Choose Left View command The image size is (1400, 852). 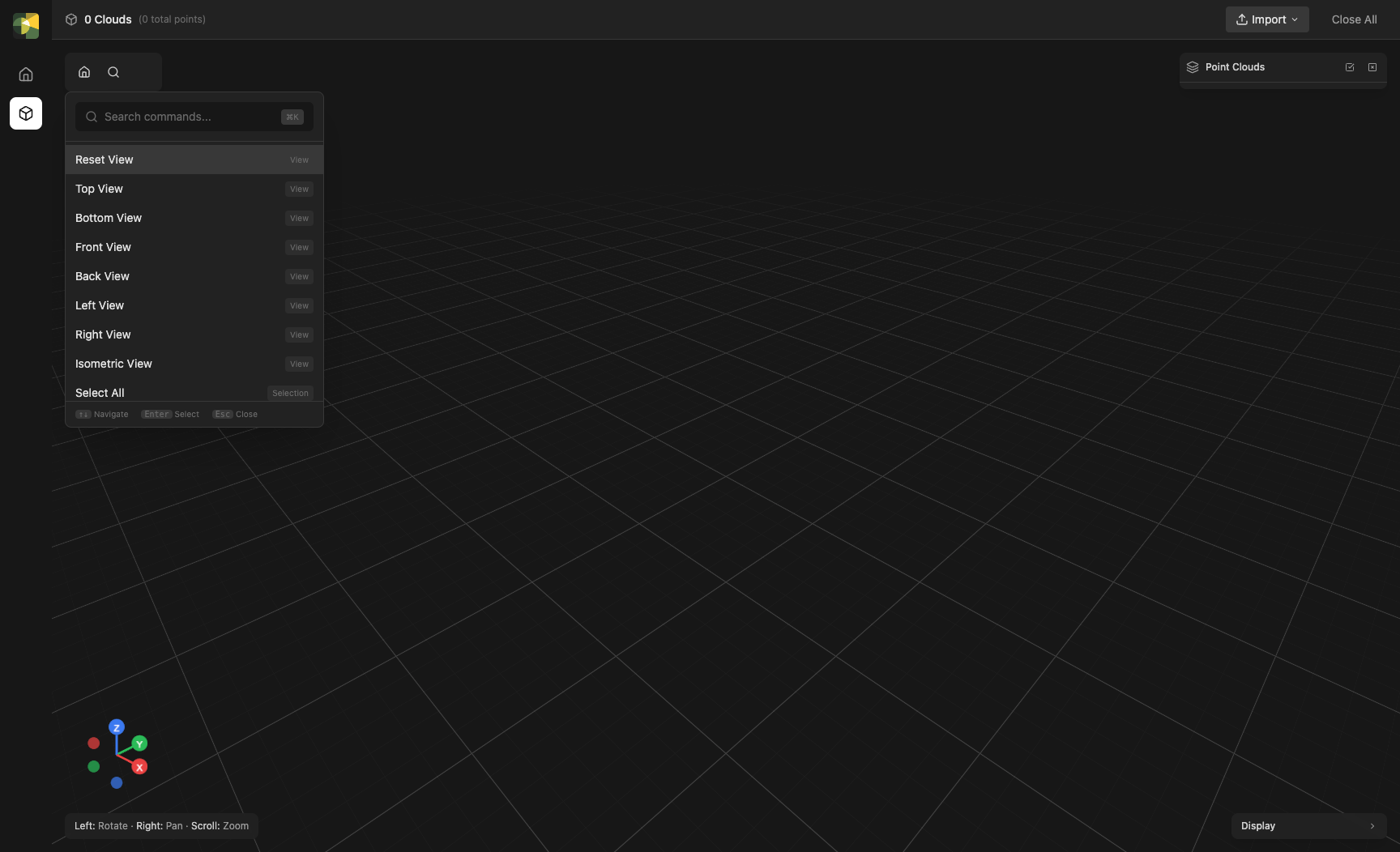coord(194,305)
